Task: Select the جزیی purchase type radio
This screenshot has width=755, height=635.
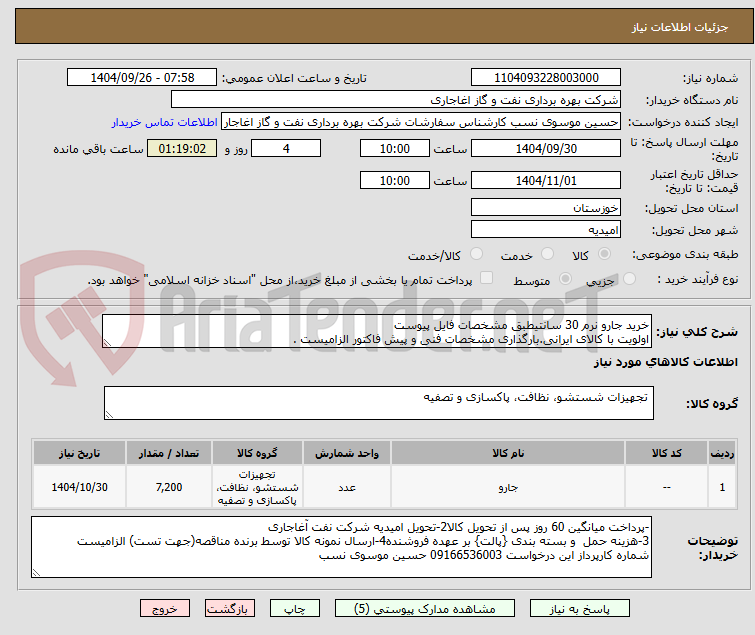Action: pos(629,279)
